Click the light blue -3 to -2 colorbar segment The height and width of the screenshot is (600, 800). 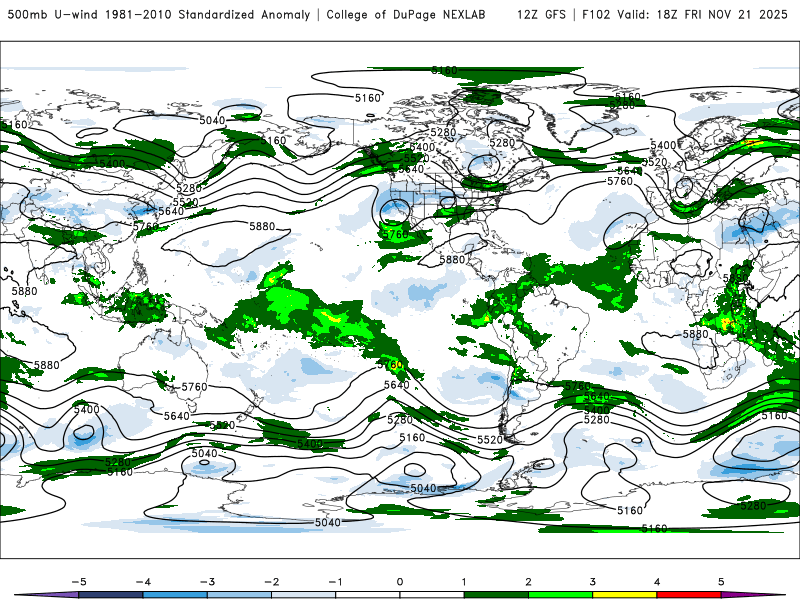tap(239, 595)
